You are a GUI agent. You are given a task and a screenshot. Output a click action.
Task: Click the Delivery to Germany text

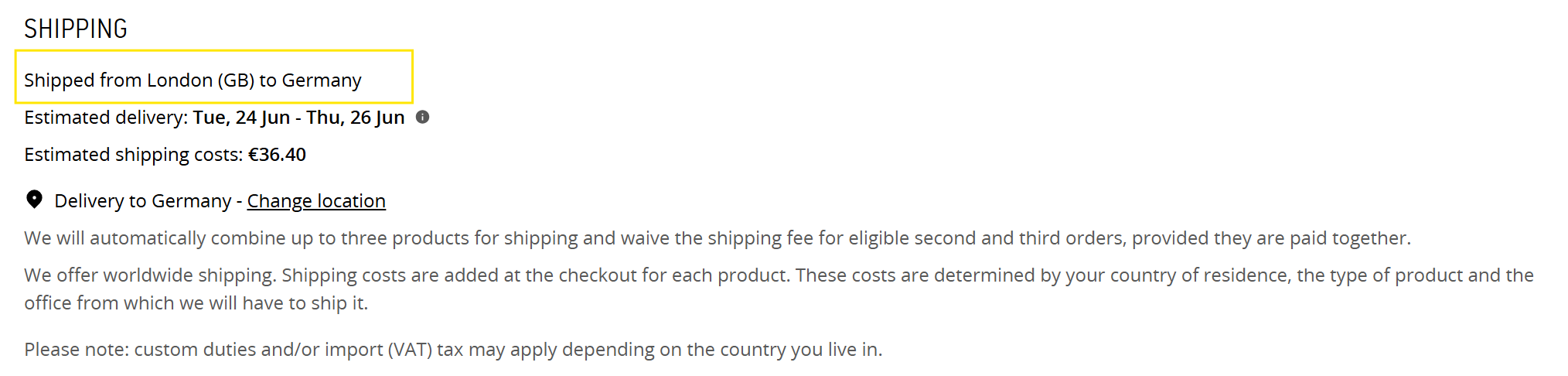[143, 201]
